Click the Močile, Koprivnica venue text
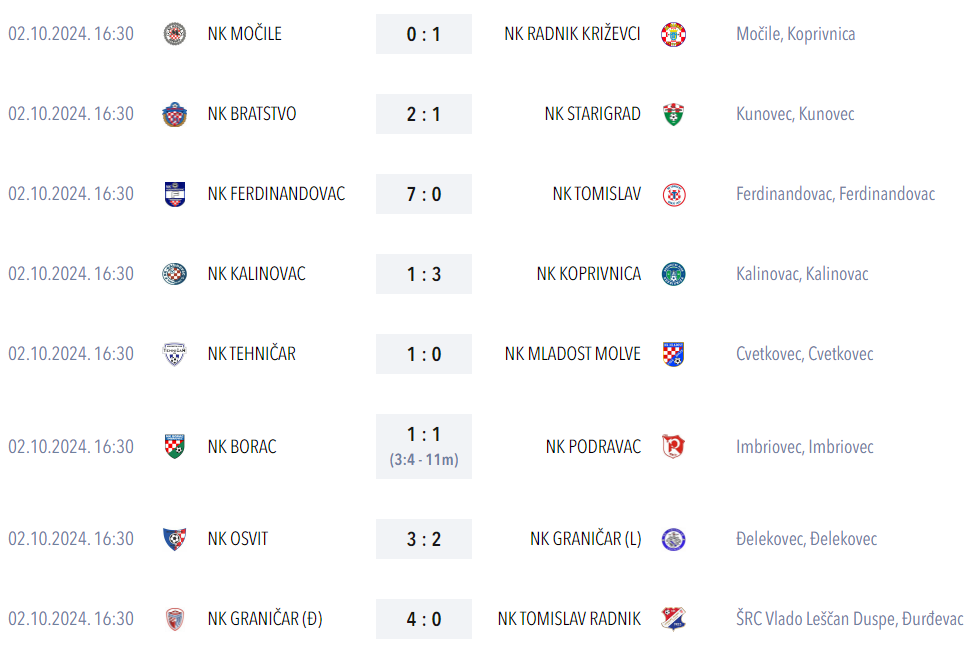The height and width of the screenshot is (652, 973). pos(795,34)
